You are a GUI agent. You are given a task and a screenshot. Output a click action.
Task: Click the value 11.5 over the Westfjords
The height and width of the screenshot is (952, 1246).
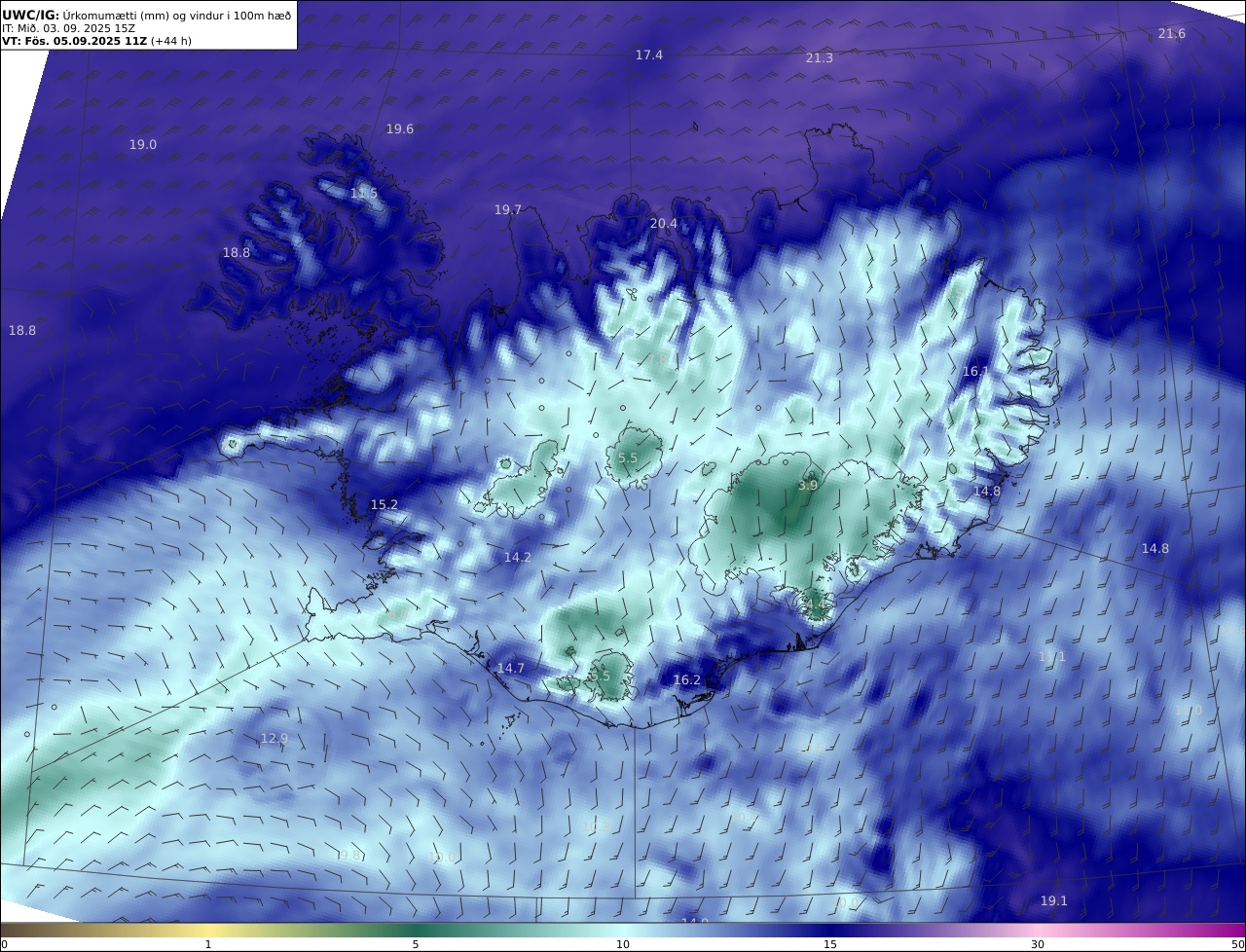(364, 195)
